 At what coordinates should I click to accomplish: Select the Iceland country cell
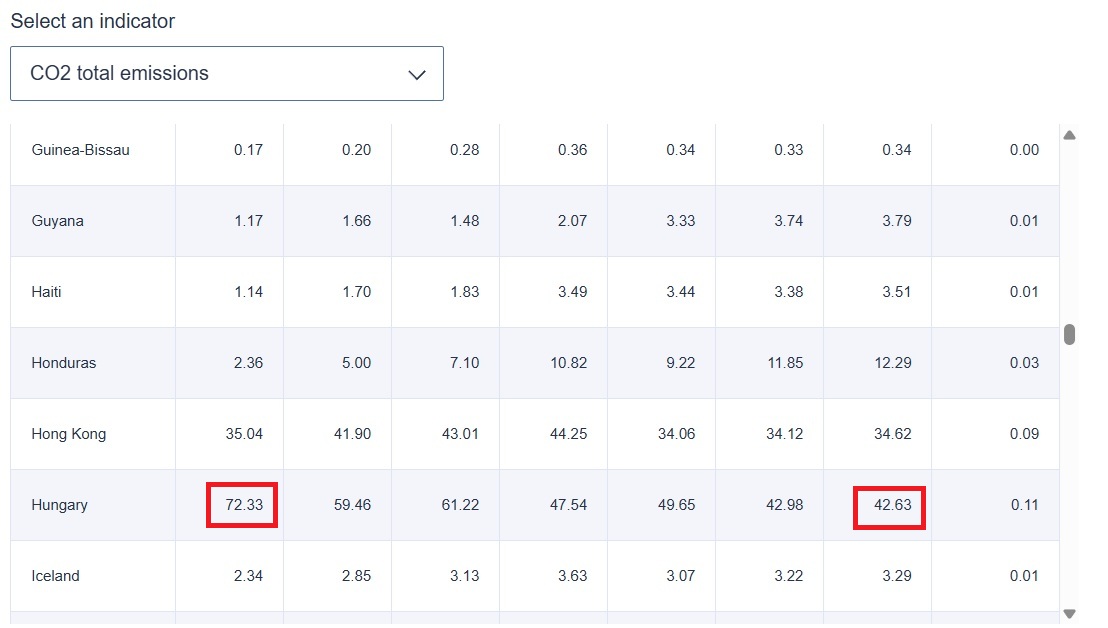(55, 576)
